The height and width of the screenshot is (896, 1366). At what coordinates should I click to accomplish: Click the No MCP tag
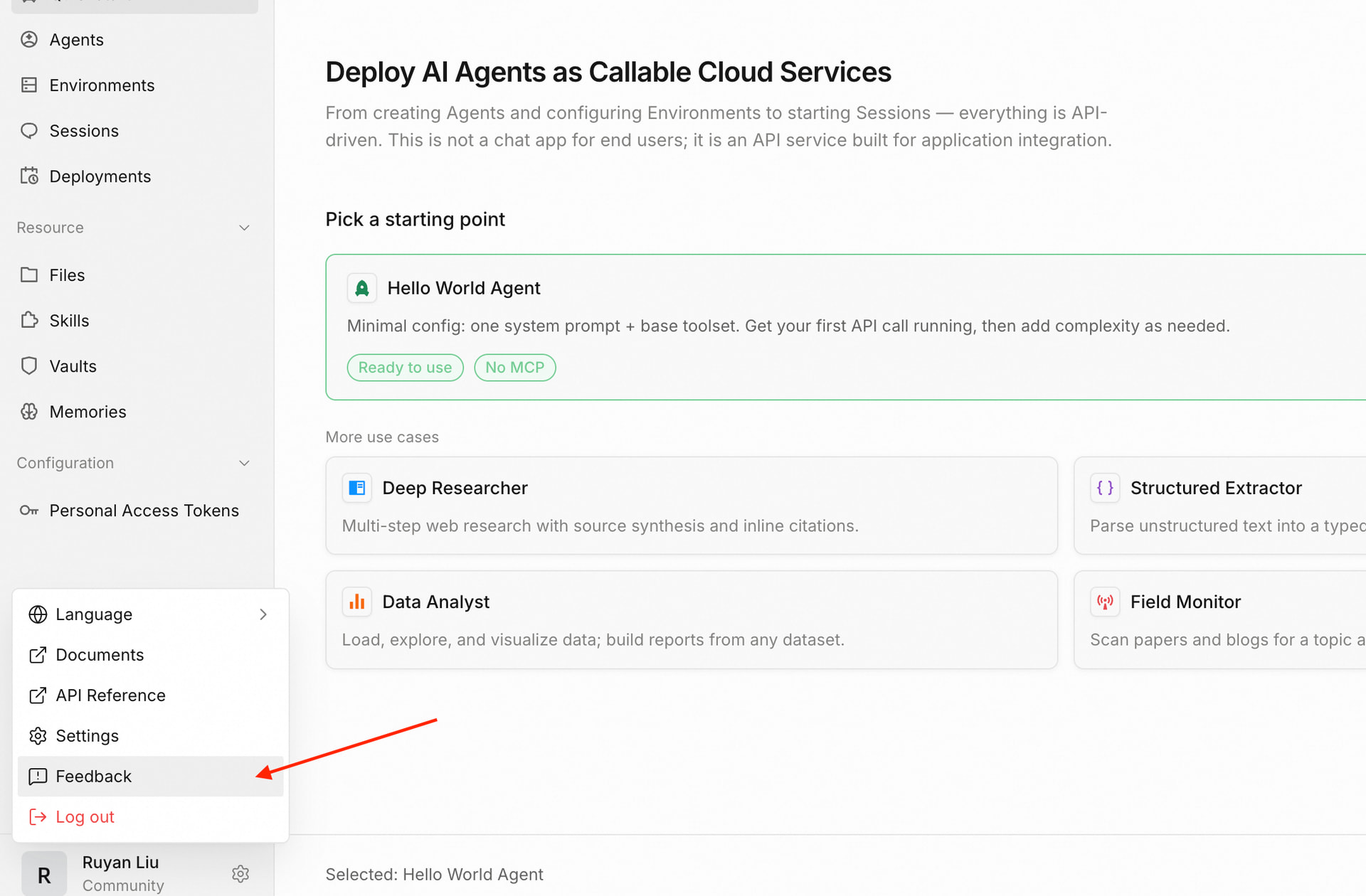point(515,368)
